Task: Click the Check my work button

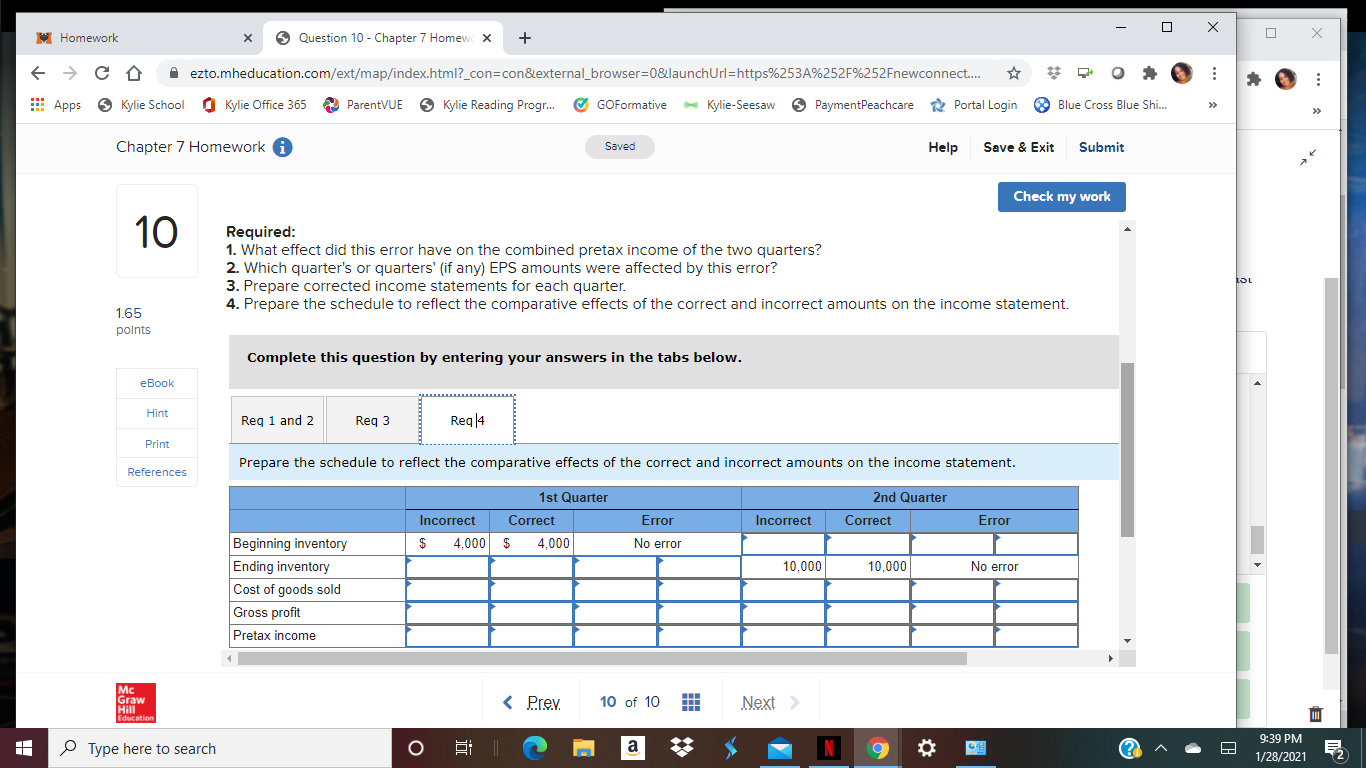Action: (x=1061, y=197)
